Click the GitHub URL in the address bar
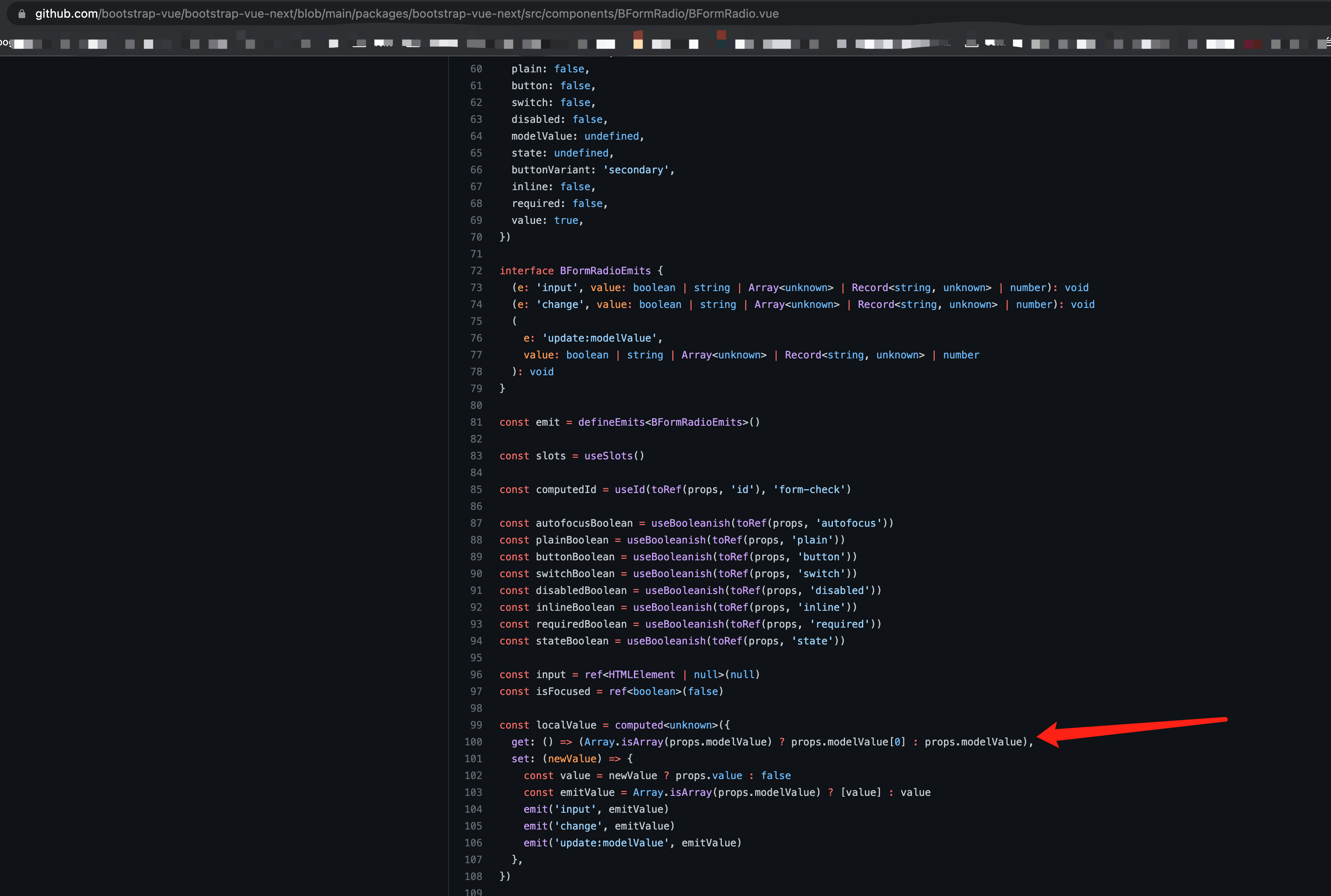The width and height of the screenshot is (1331, 896). [x=406, y=14]
